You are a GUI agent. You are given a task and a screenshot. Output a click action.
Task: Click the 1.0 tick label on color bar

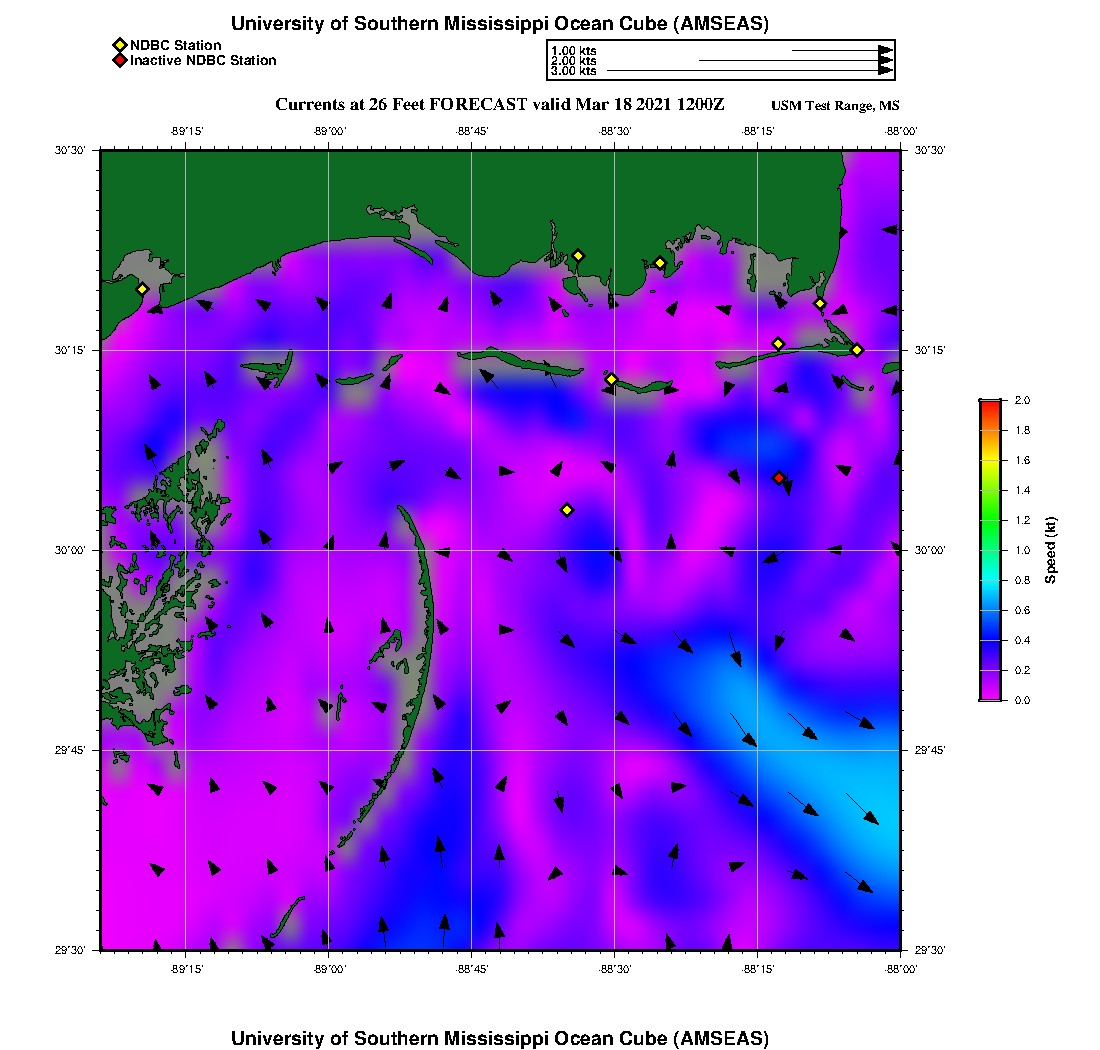pos(1022,550)
